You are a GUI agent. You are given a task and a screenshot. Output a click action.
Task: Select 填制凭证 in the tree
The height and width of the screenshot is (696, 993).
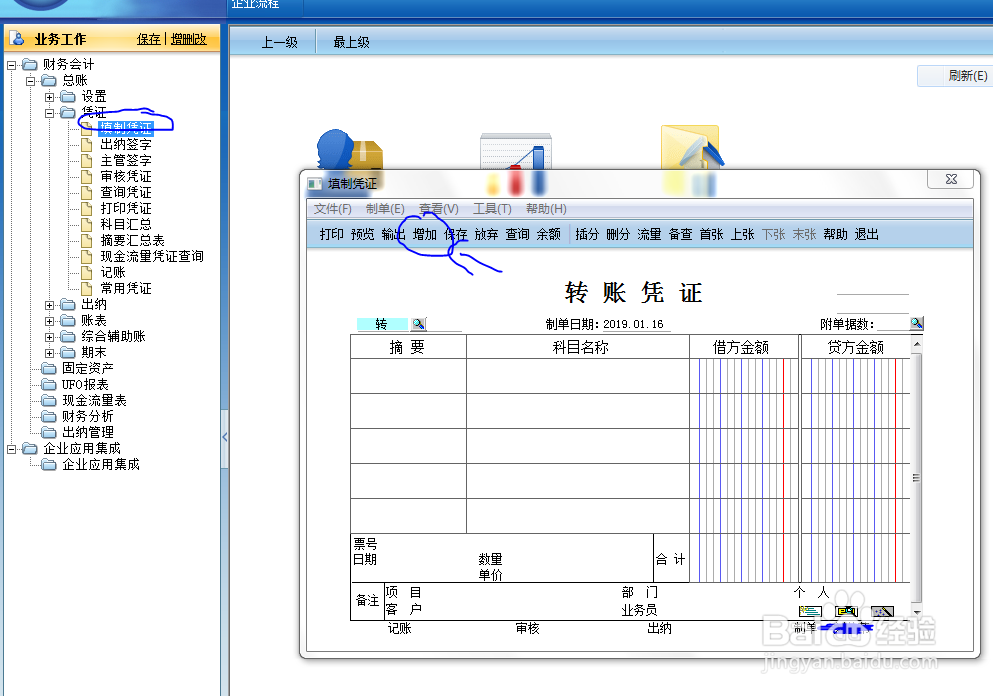(125, 128)
